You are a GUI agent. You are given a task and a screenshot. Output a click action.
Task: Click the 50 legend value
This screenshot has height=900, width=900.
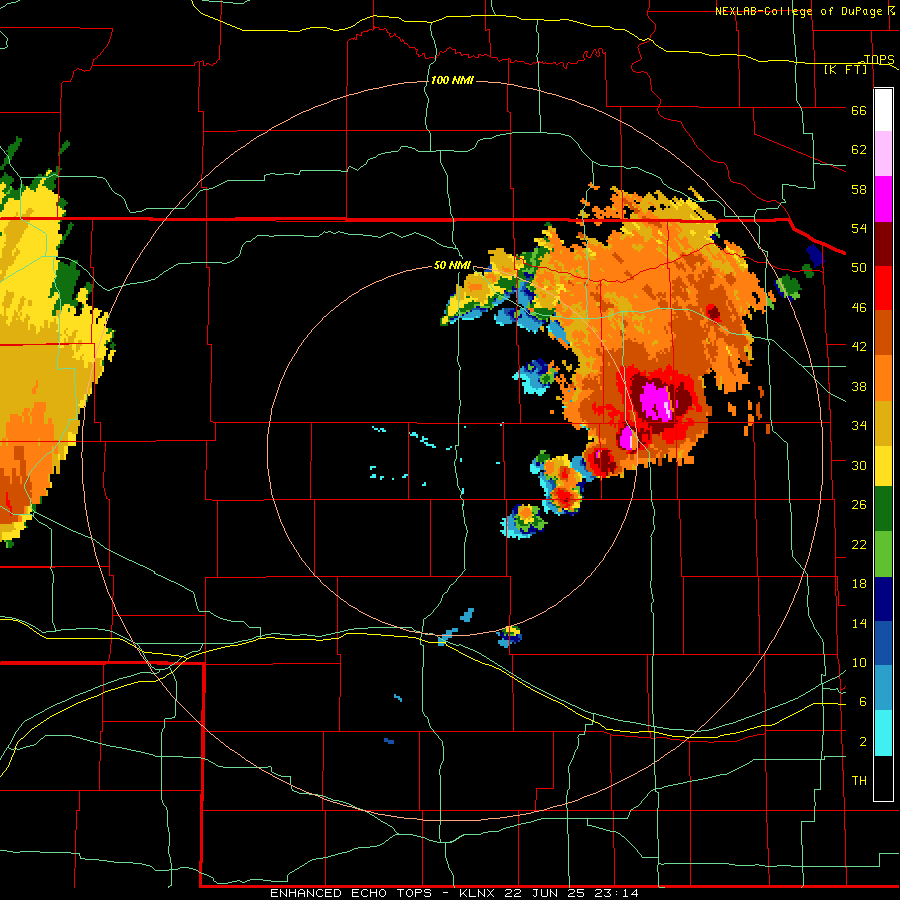[859, 268]
